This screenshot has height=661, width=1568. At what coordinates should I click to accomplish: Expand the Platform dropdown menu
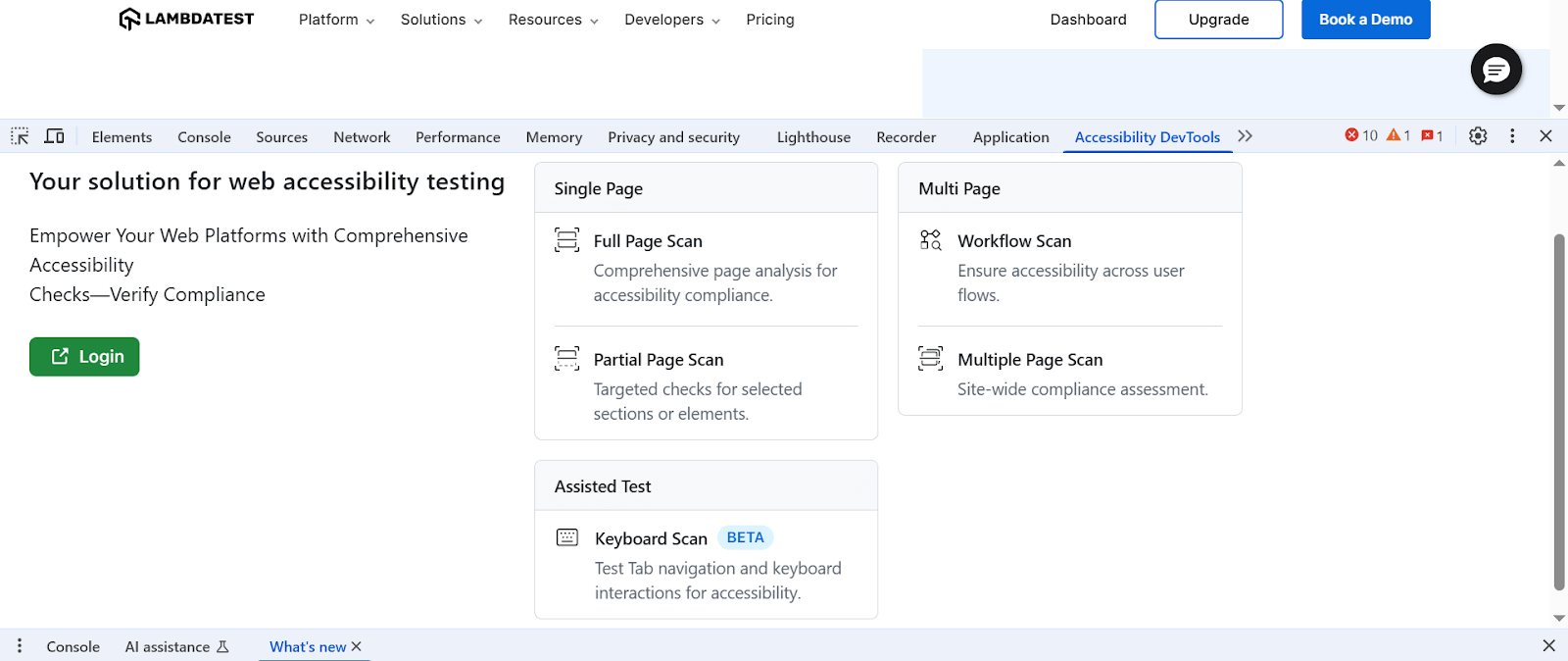tap(336, 20)
